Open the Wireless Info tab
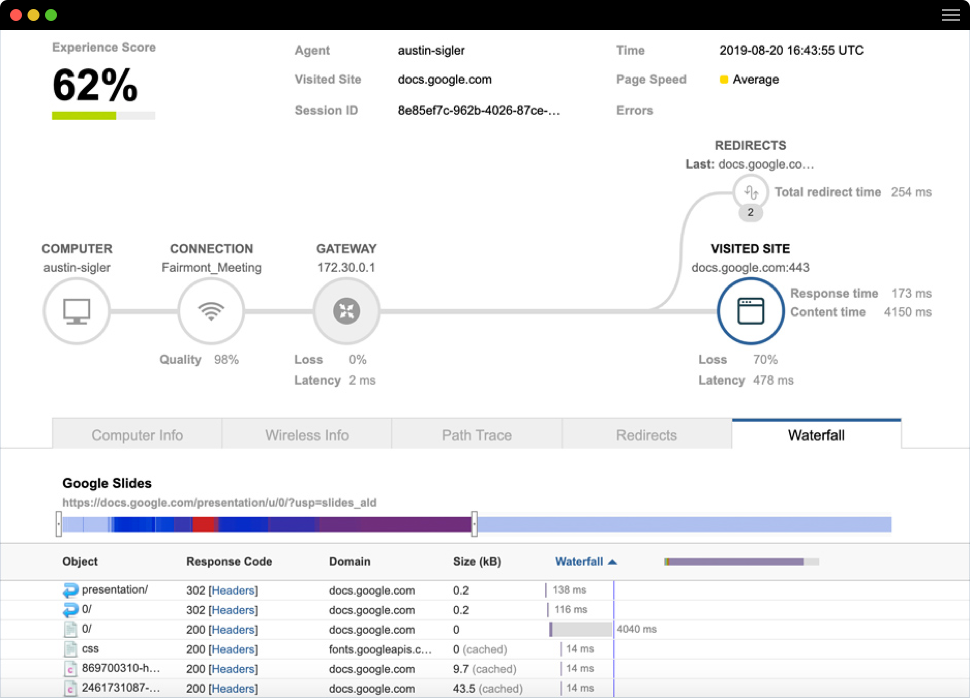Viewport: 970px width, 698px height. click(x=307, y=435)
